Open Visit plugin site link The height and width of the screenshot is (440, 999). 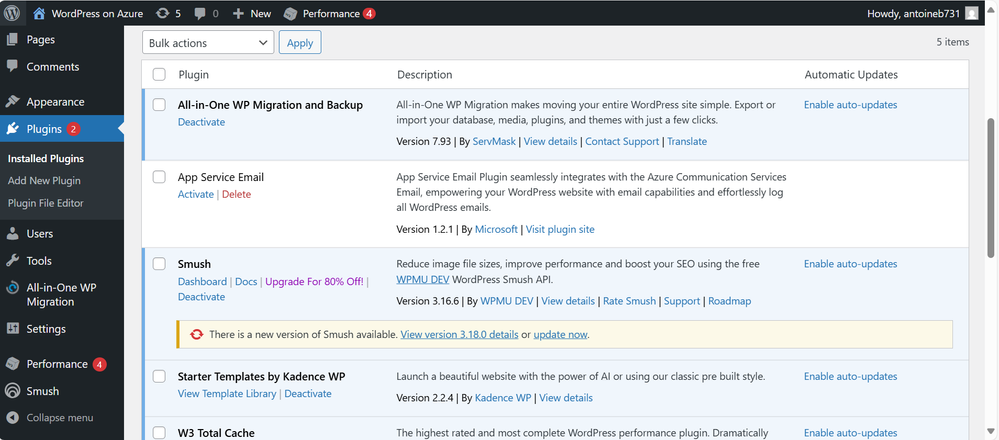point(560,229)
